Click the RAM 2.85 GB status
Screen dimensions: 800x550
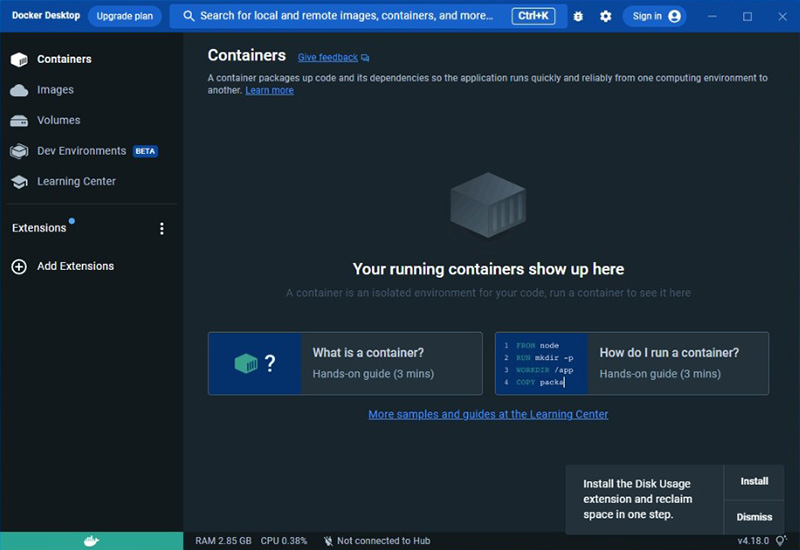tap(223, 541)
